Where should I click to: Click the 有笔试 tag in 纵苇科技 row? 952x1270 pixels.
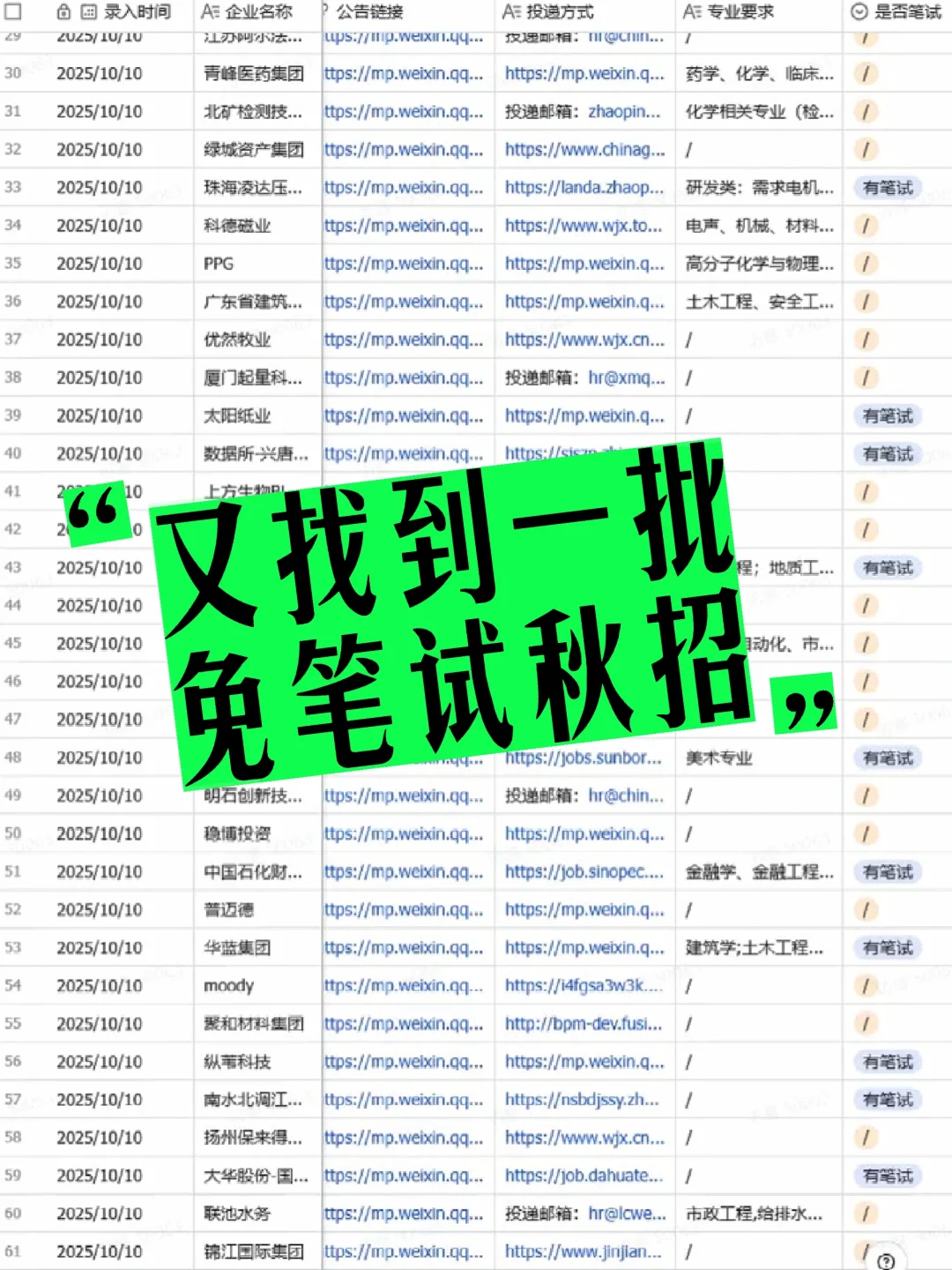click(888, 1062)
